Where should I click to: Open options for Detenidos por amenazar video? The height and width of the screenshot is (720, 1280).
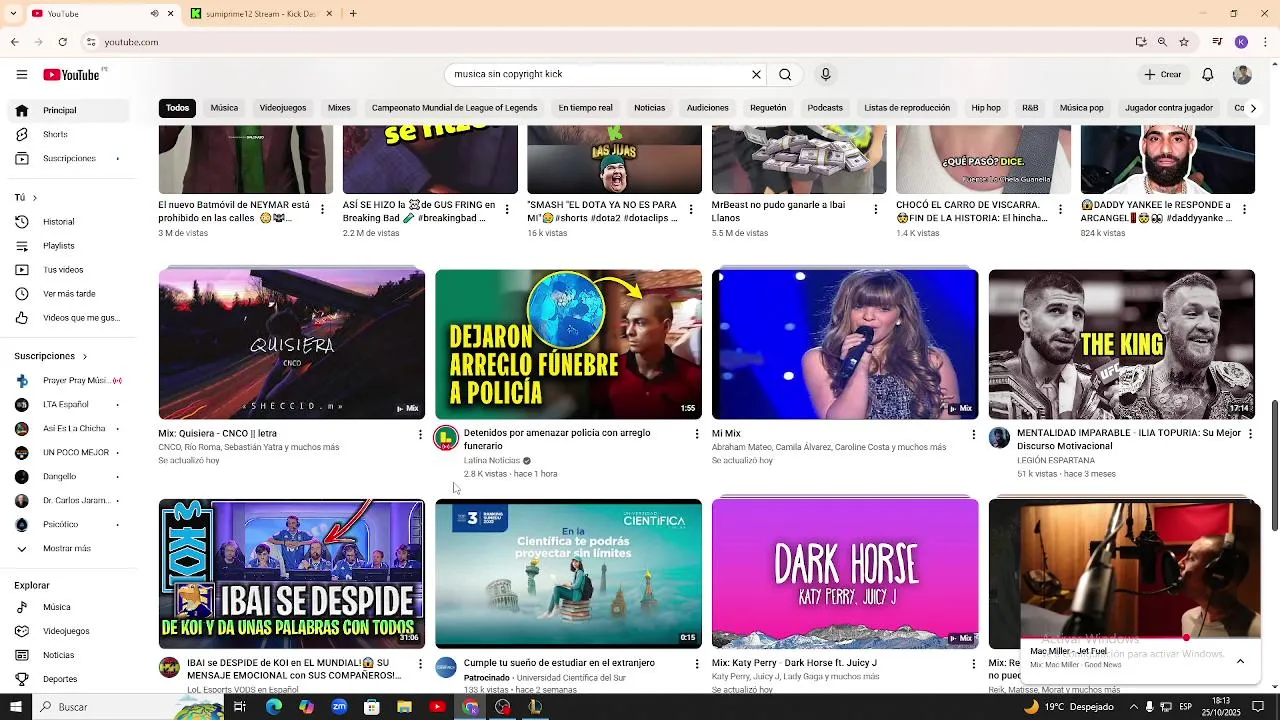[697, 434]
